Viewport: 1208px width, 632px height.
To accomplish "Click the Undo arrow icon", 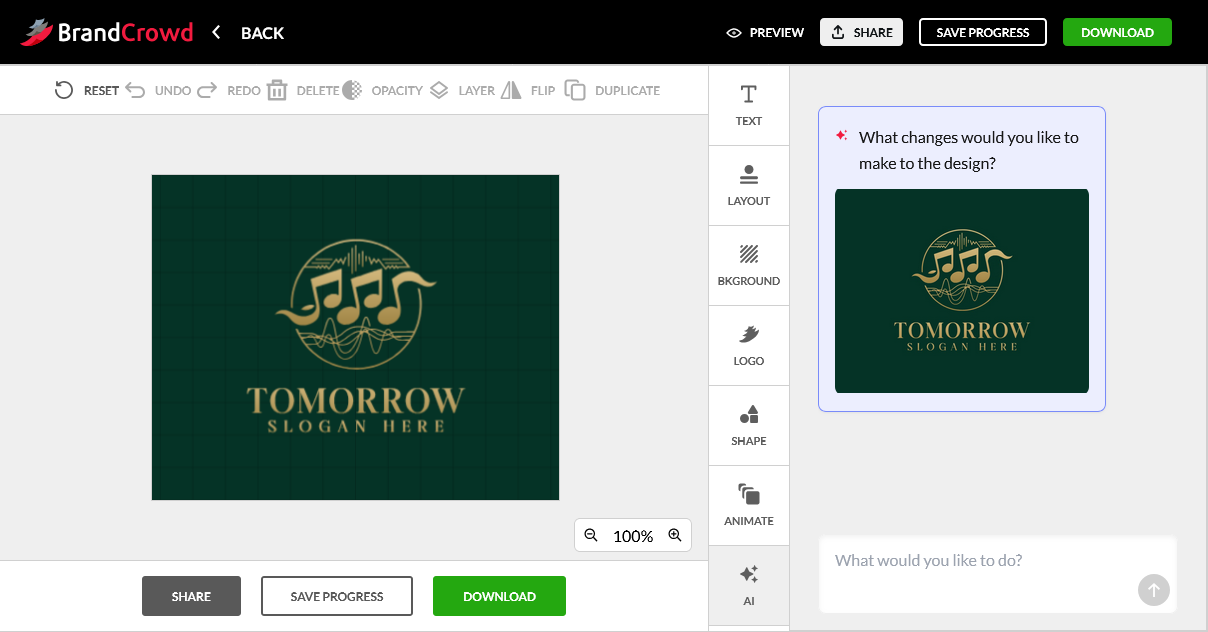I will [135, 90].
